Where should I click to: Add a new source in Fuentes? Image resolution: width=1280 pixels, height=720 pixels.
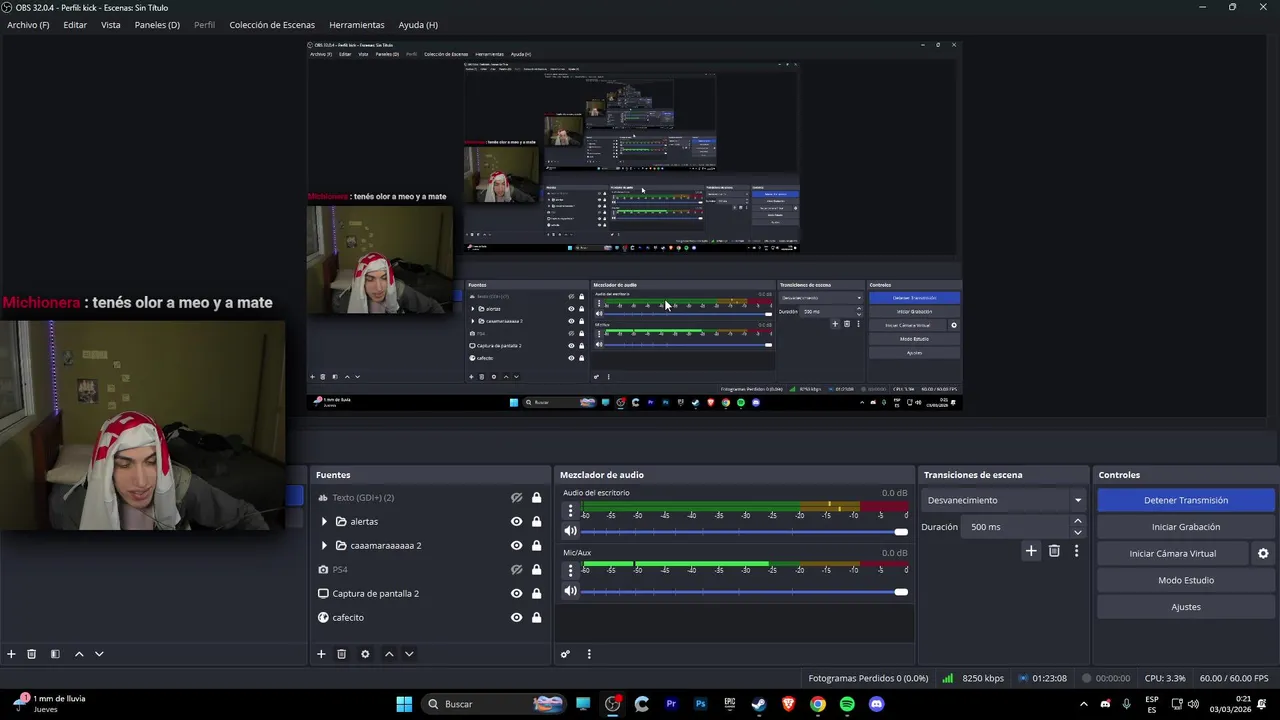point(321,654)
